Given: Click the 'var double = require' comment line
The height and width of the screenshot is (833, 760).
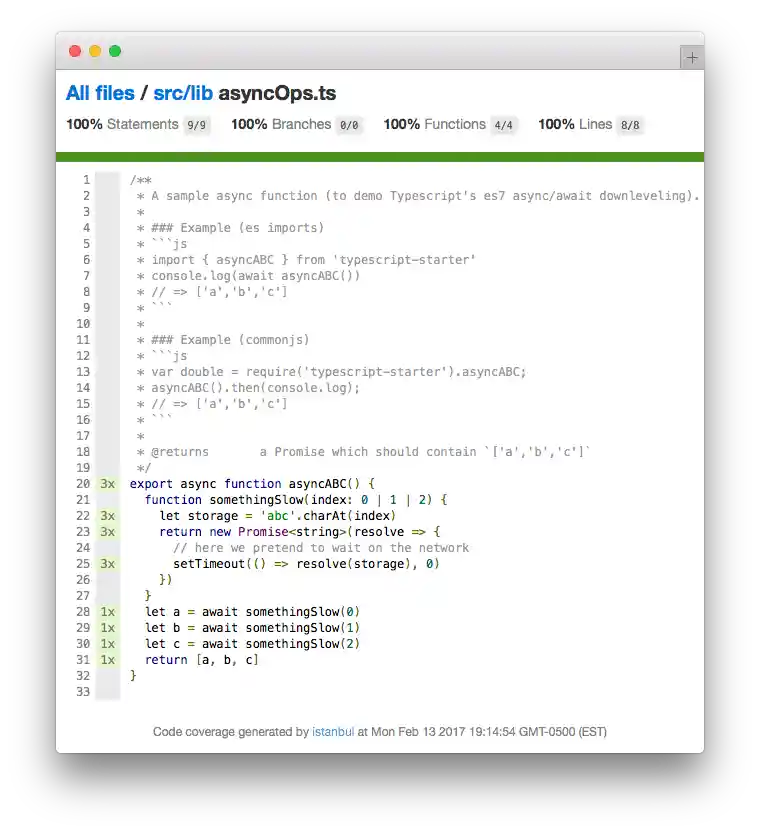Looking at the screenshot, I should (331, 372).
